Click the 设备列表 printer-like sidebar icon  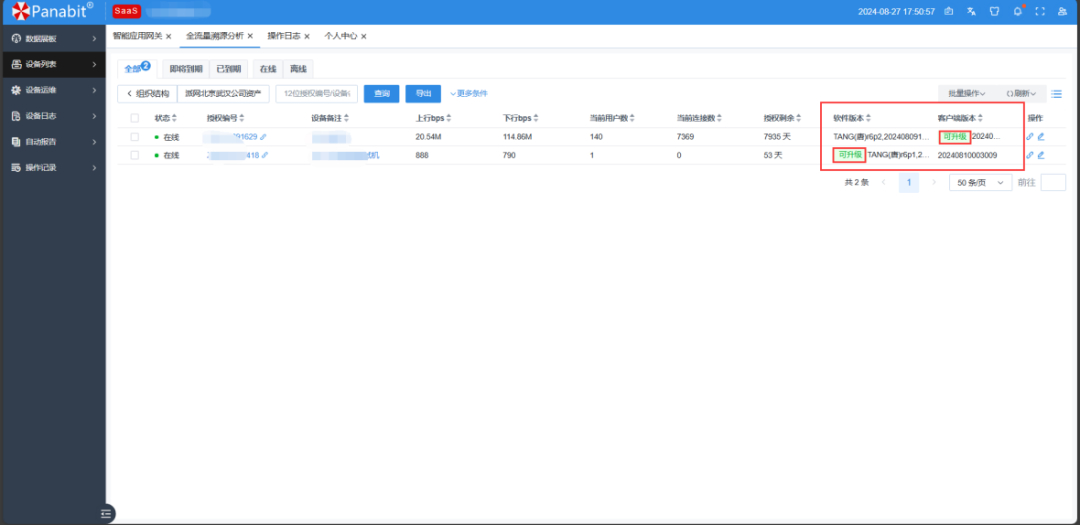coord(17,64)
